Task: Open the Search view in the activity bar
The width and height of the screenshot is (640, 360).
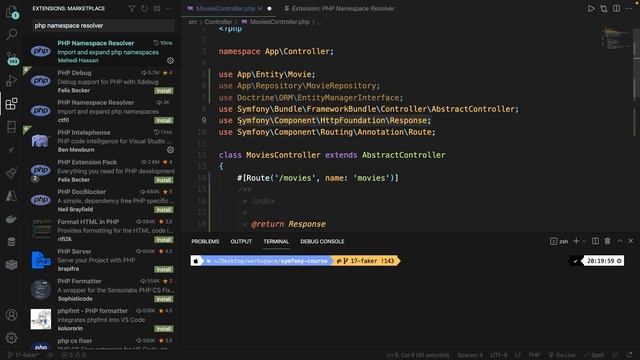Action: (12, 34)
